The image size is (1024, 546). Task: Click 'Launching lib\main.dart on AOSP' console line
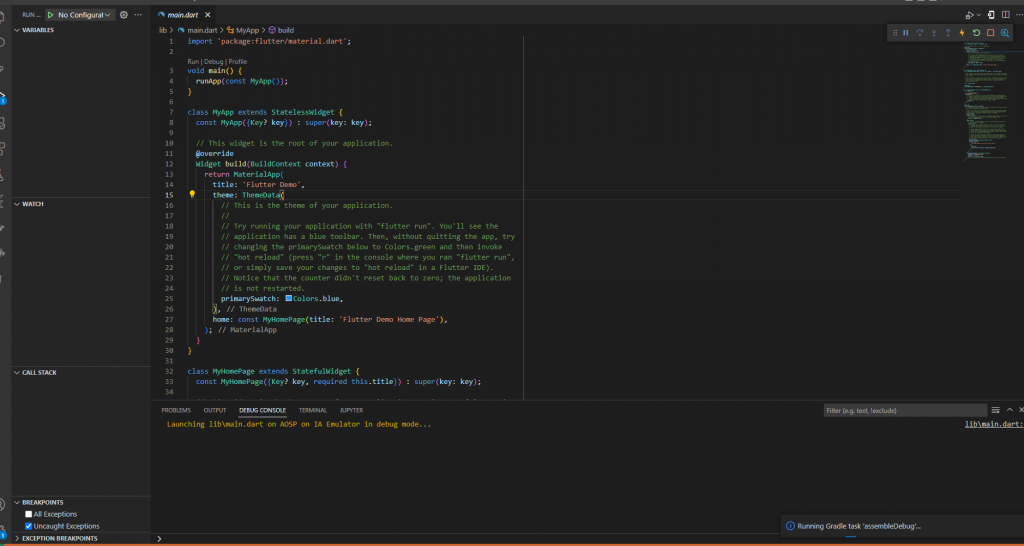pyautogui.click(x=299, y=425)
